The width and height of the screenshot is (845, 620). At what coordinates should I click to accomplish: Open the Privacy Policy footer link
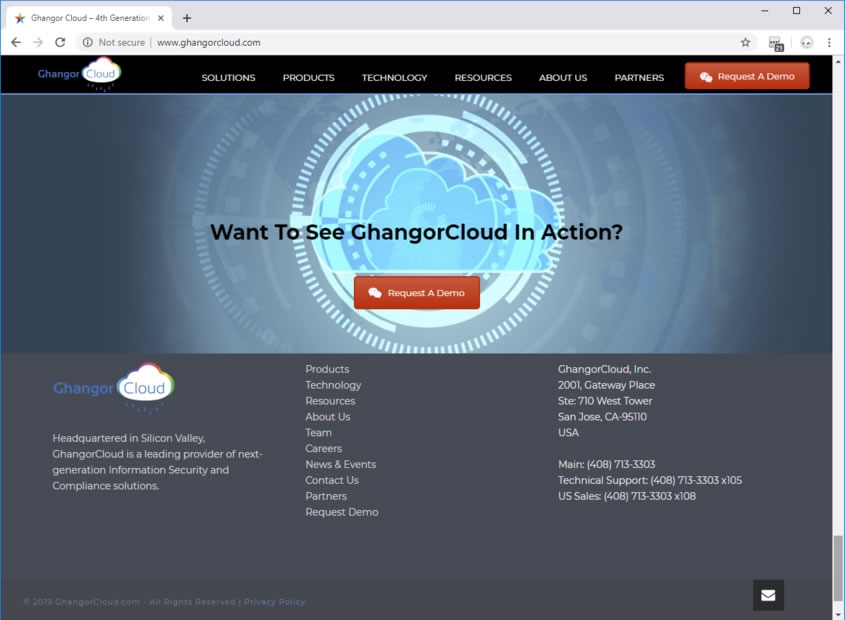(x=274, y=602)
